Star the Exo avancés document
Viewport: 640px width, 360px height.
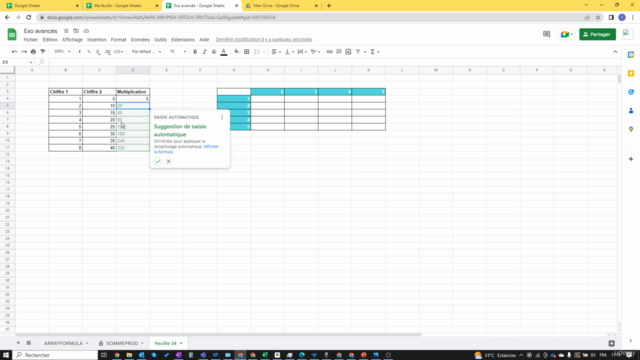tap(66, 31)
